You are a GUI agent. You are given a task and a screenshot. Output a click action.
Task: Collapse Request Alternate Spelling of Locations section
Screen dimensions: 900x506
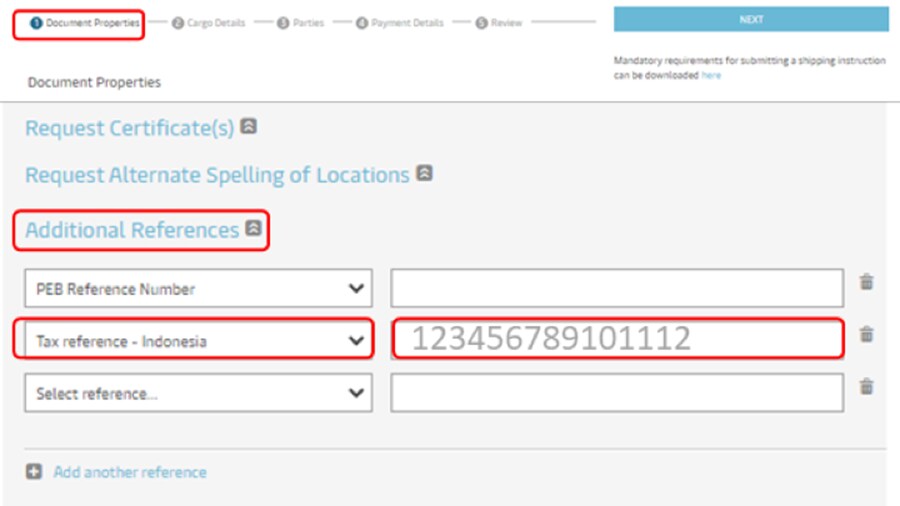click(x=424, y=173)
